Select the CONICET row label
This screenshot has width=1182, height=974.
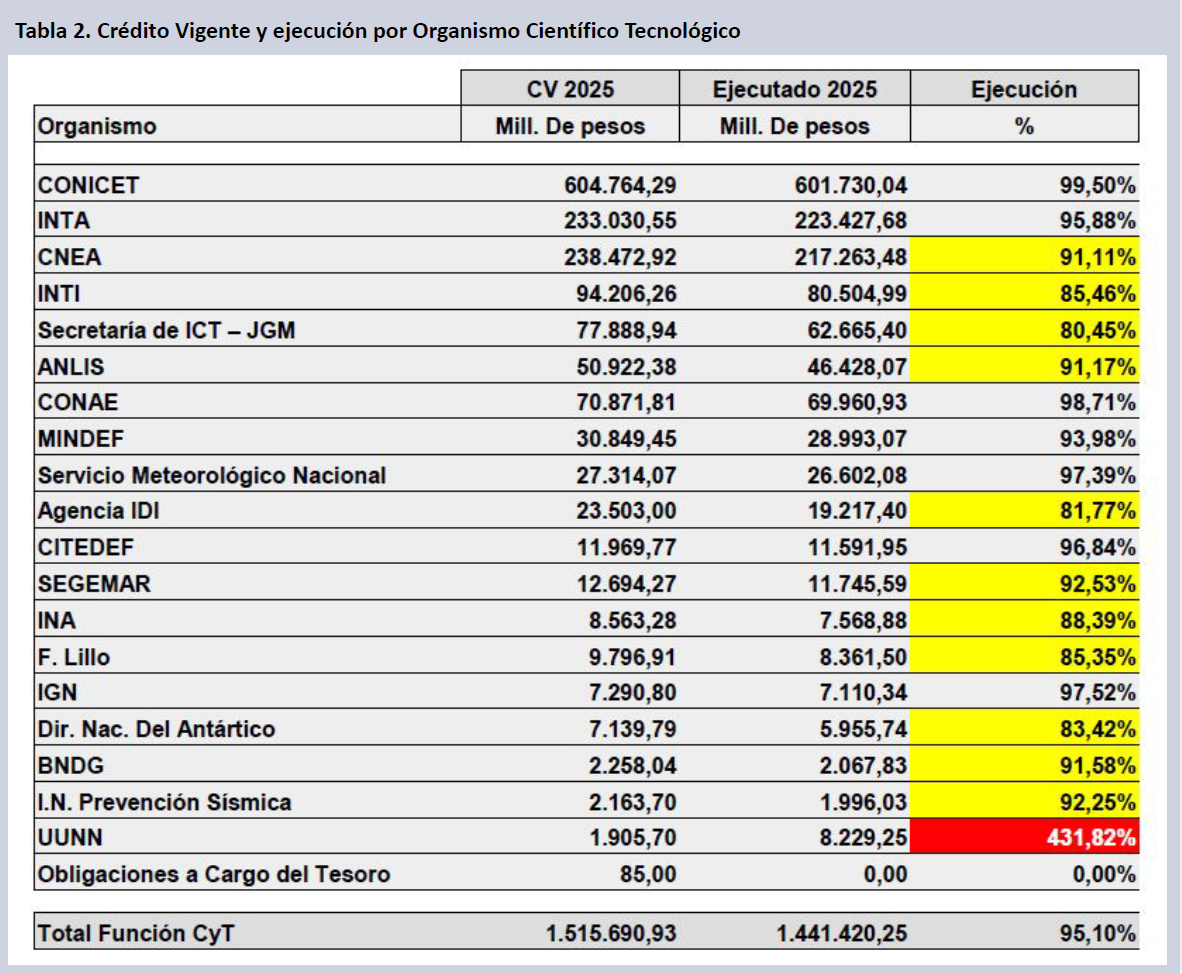pyautogui.click(x=88, y=185)
